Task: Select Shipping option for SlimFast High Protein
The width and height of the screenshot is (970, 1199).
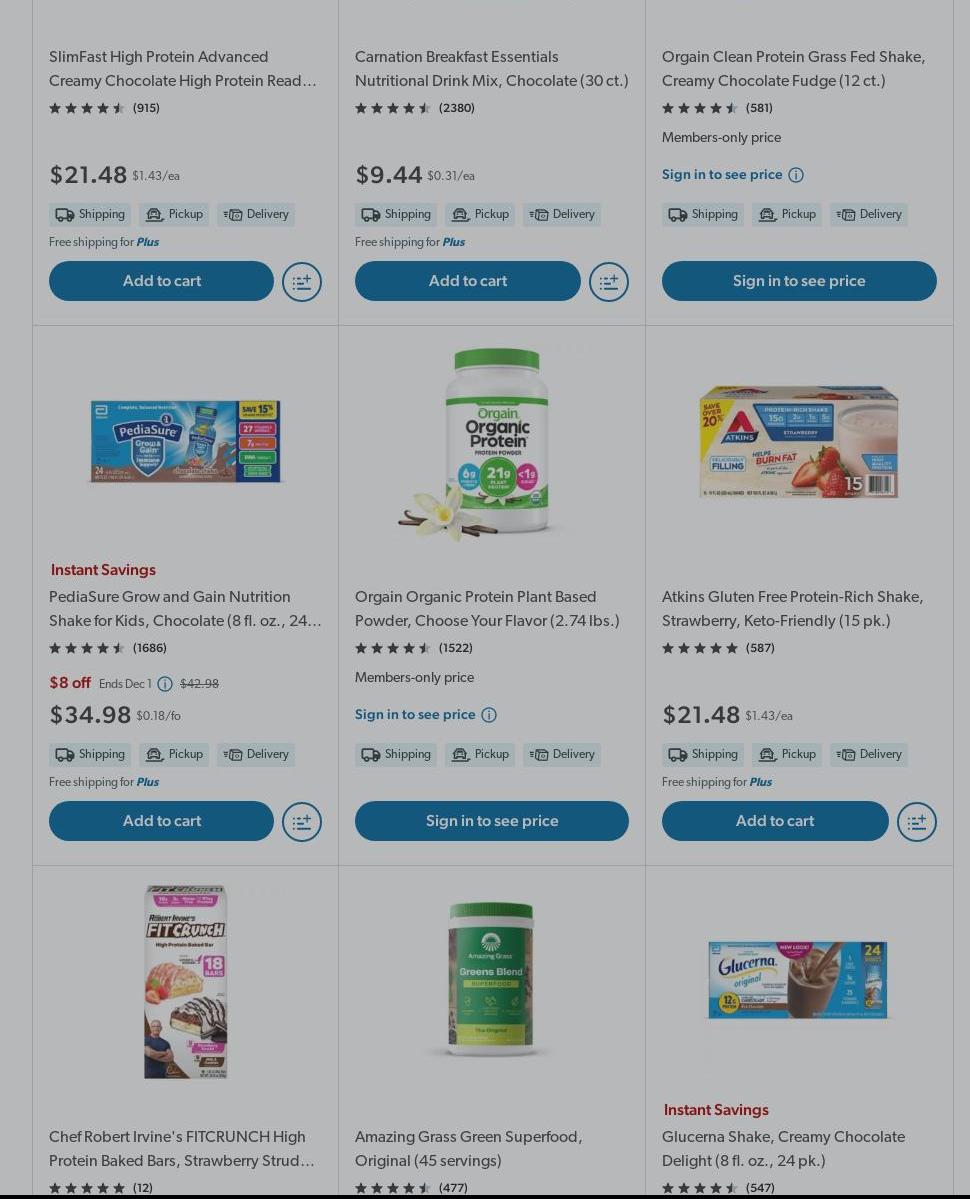Action: (x=90, y=214)
